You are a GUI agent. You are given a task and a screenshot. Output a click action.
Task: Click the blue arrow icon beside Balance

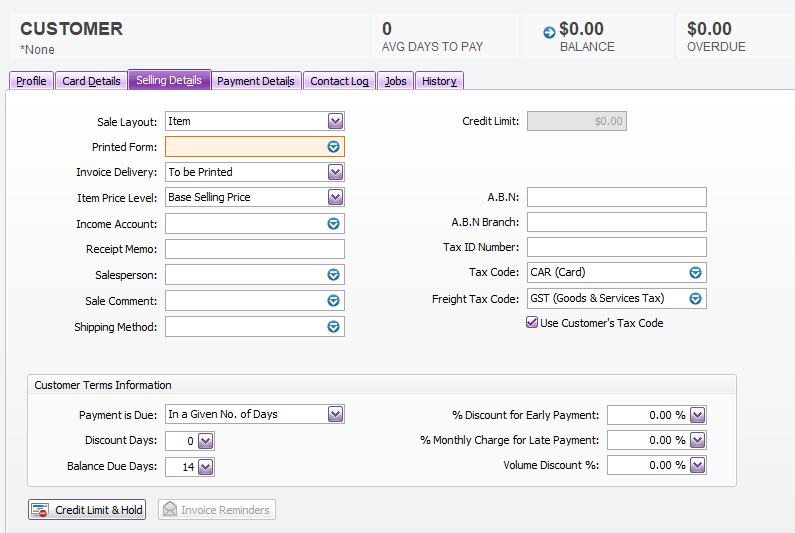tap(548, 33)
